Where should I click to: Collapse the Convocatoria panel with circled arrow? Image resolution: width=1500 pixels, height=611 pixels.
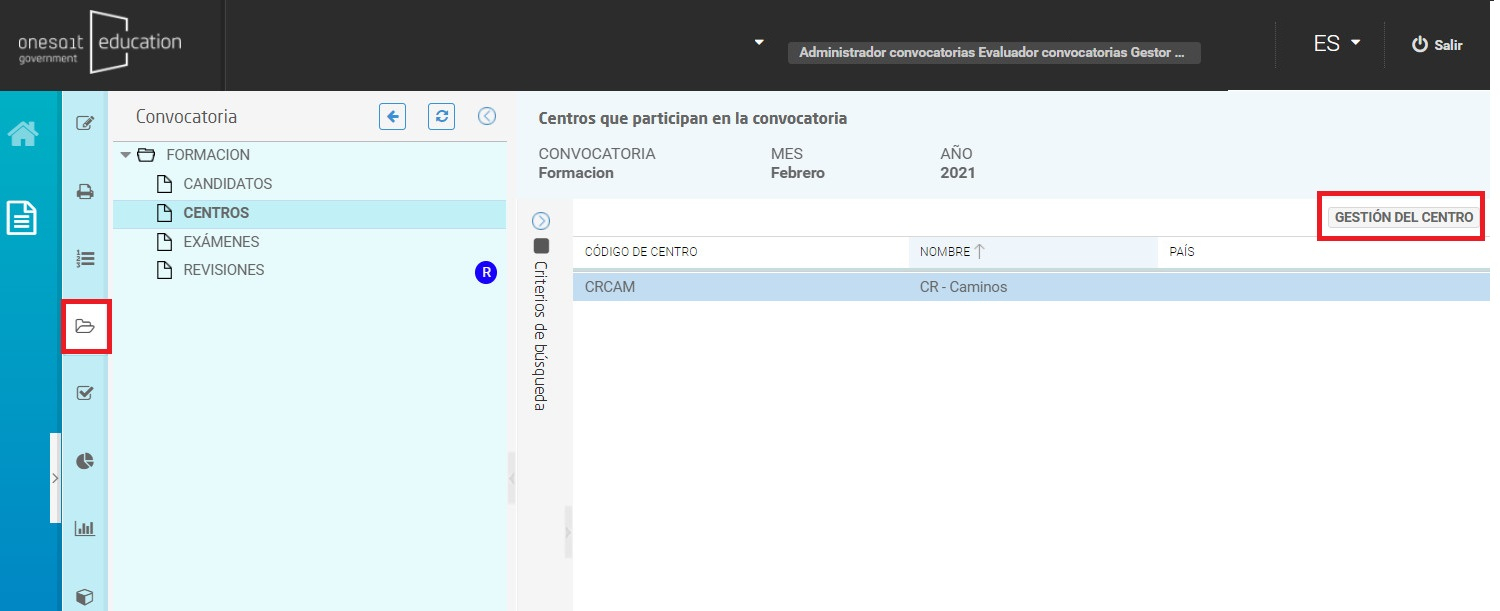pyautogui.click(x=487, y=117)
